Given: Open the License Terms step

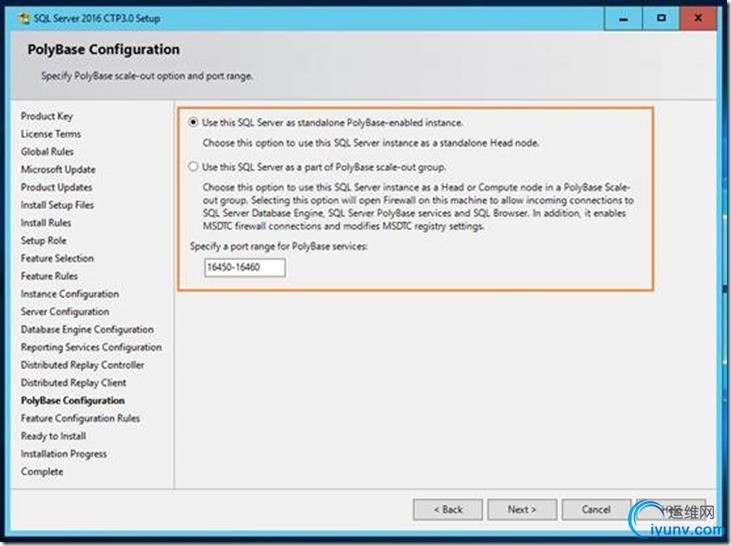Looking at the screenshot, I should [50, 134].
